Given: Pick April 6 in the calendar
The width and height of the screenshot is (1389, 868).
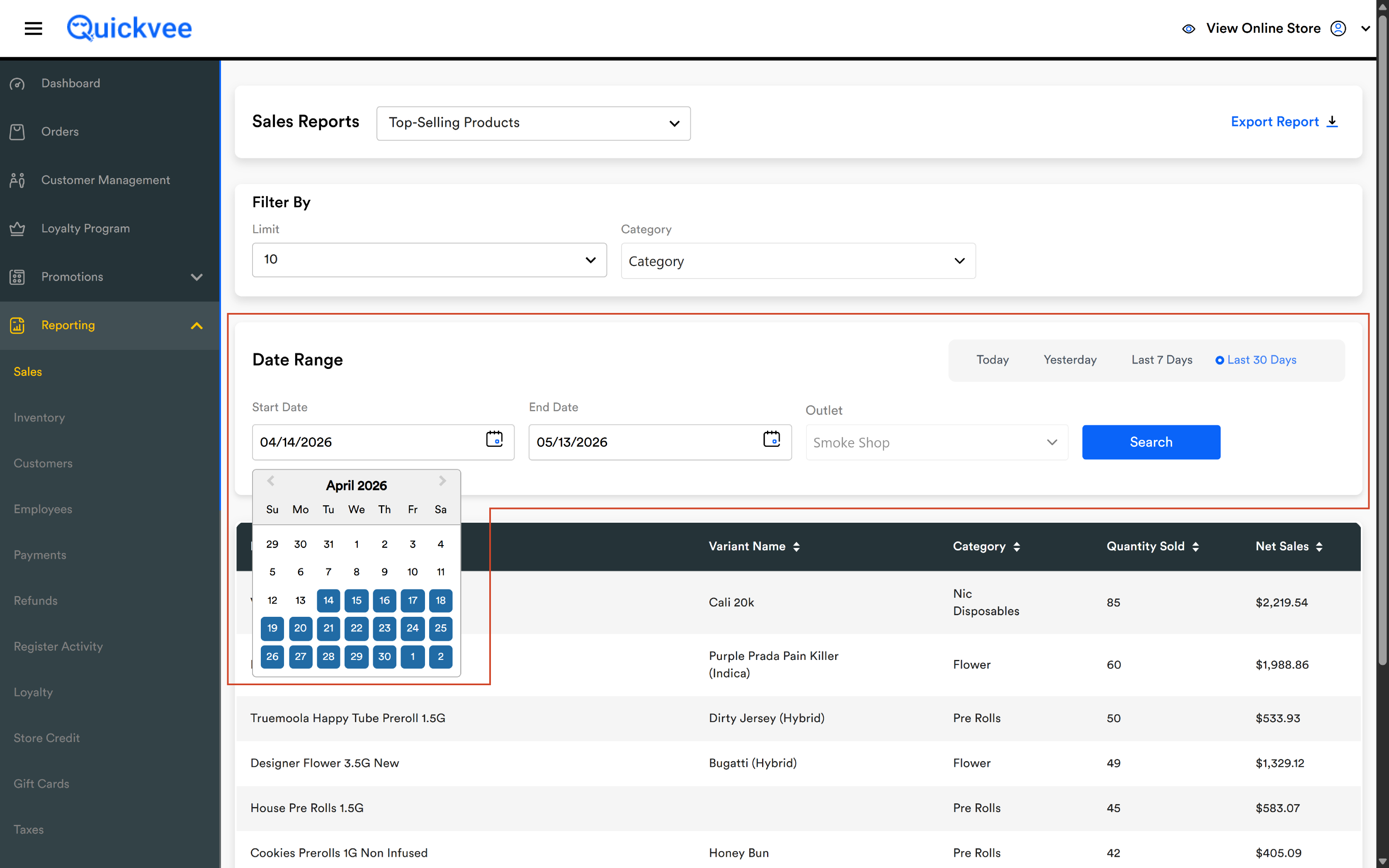Looking at the screenshot, I should pyautogui.click(x=300, y=572).
